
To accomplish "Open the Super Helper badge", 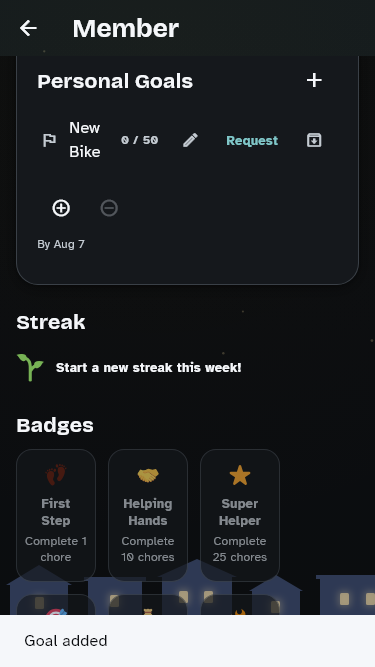I will pos(240,515).
